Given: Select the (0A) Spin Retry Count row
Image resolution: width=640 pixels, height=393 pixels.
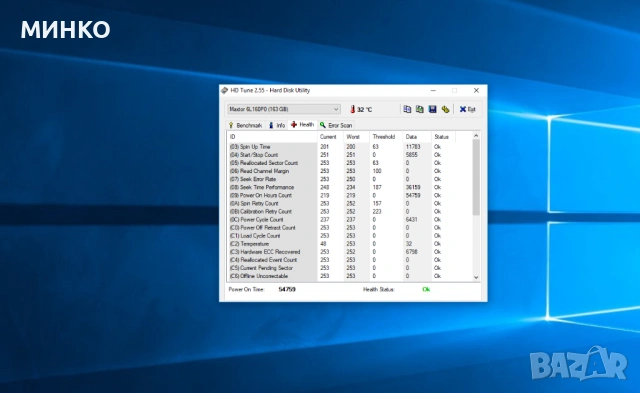Looking at the screenshot, I should (350, 203).
